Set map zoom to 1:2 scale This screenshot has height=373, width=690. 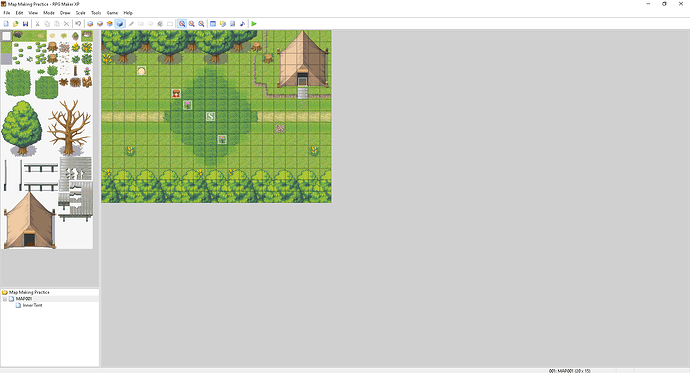(x=191, y=24)
